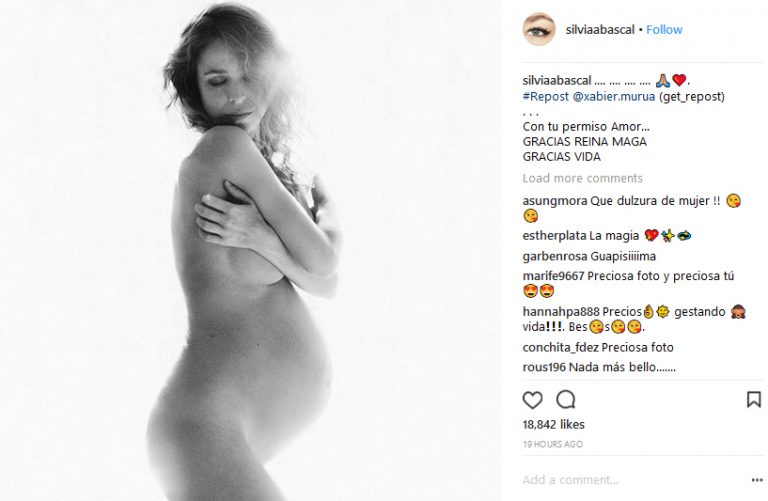Open marife9667's profile from comments
This screenshot has width=768, height=501.
[x=553, y=276]
